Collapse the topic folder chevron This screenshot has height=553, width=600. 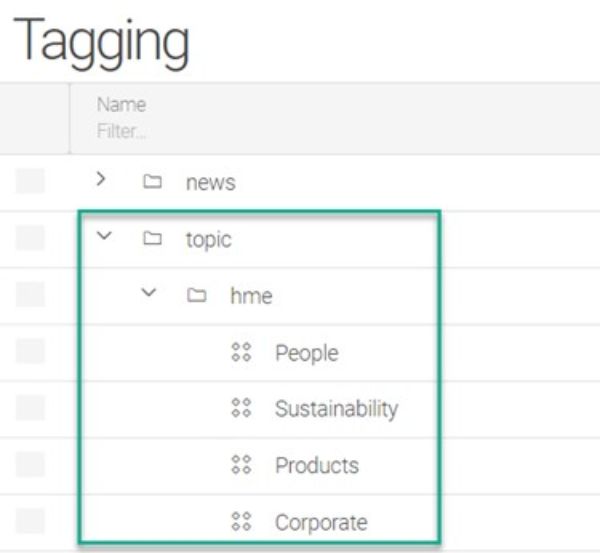[x=104, y=235]
